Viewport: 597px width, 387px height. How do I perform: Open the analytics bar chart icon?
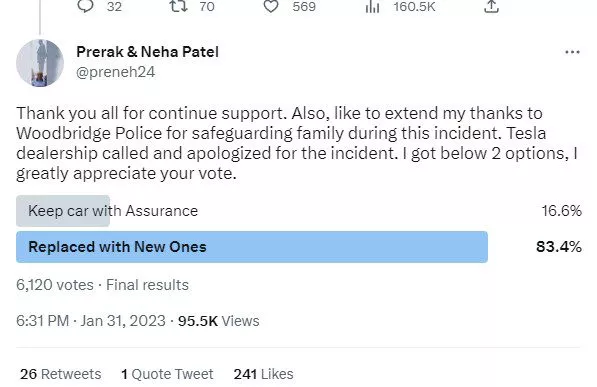[x=372, y=6]
